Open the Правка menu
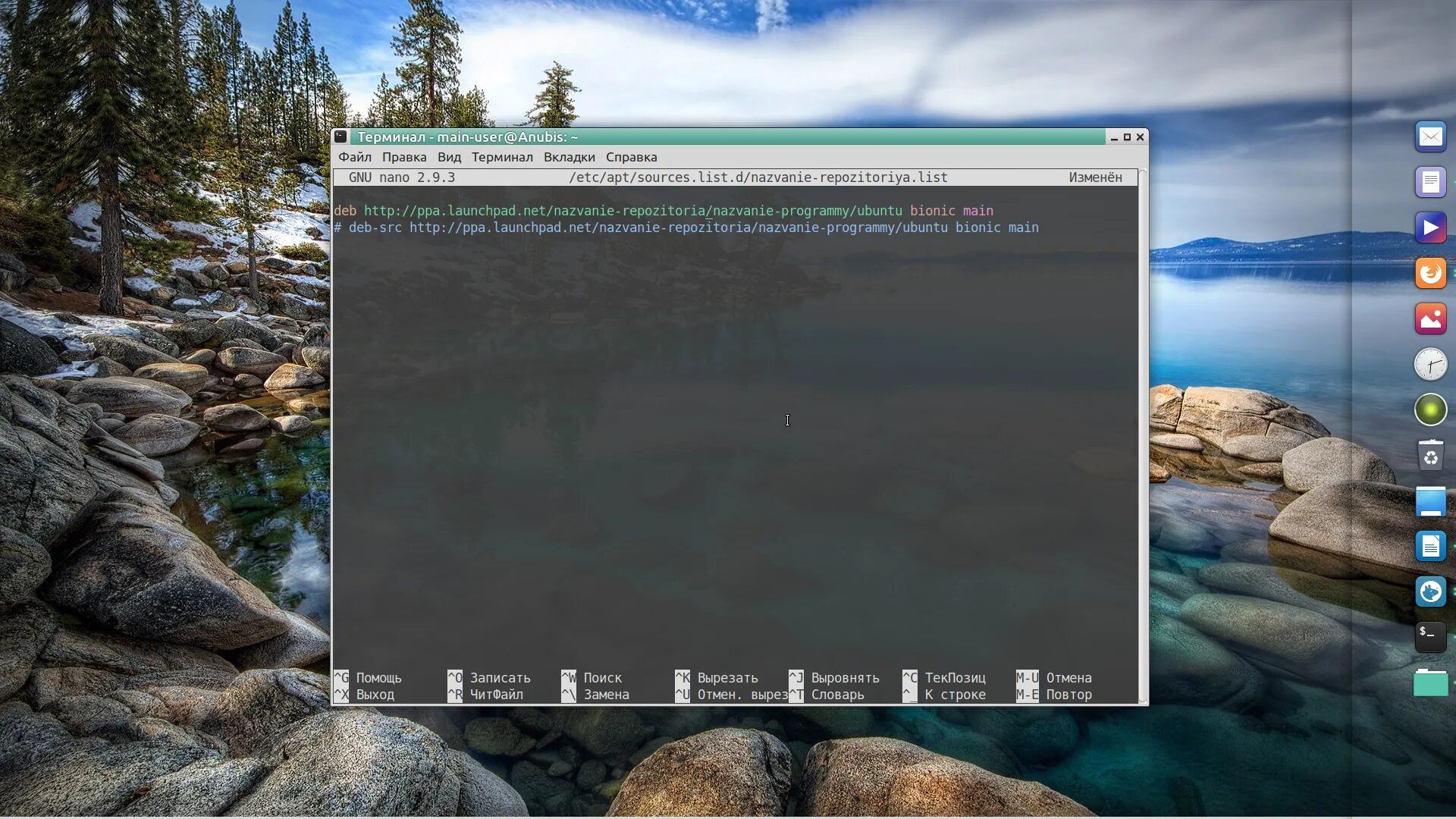This screenshot has height=819, width=1456. click(x=403, y=157)
